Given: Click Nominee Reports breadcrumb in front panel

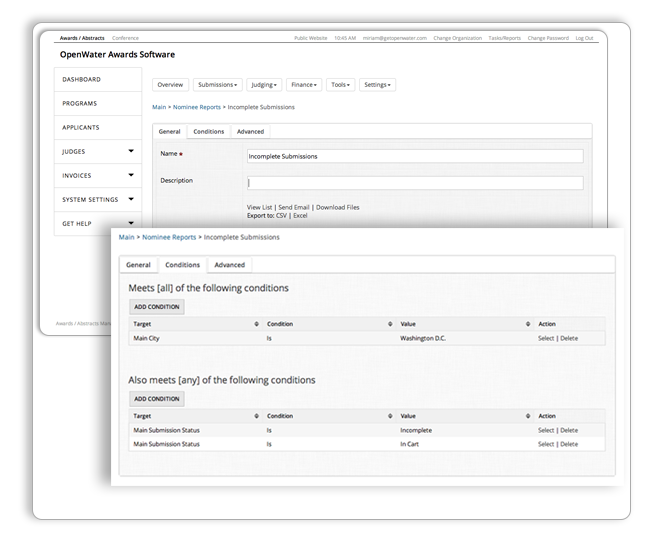Looking at the screenshot, I should click(169, 237).
